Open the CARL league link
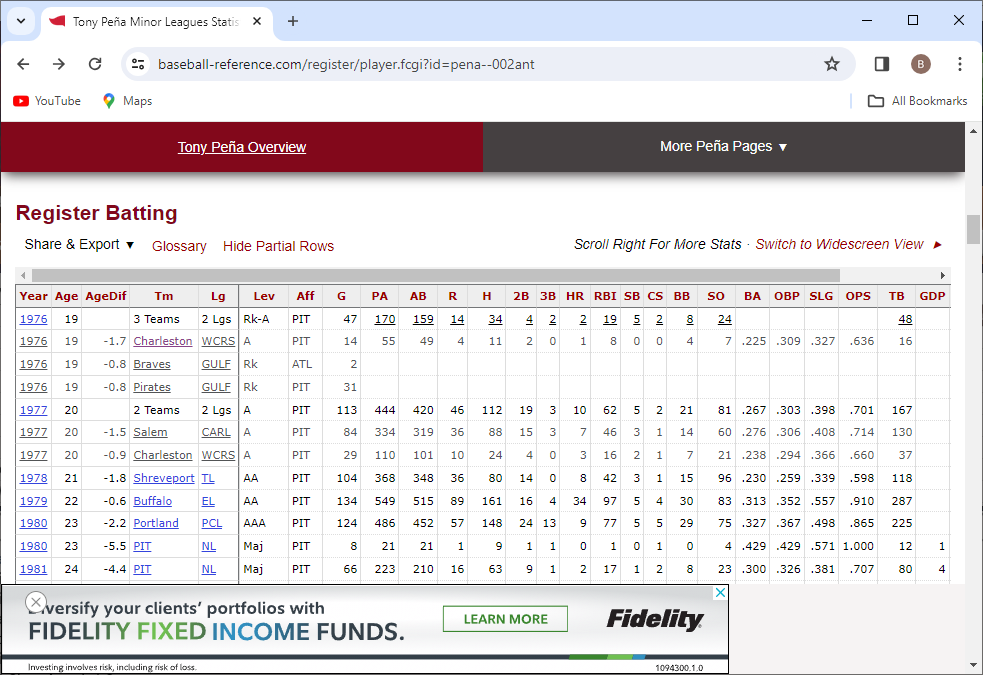Image resolution: width=983 pixels, height=675 pixels. click(x=216, y=432)
